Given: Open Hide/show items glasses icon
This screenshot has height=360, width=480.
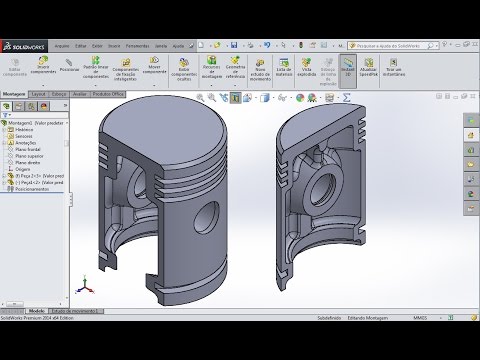Looking at the screenshot, I should coord(282,97).
